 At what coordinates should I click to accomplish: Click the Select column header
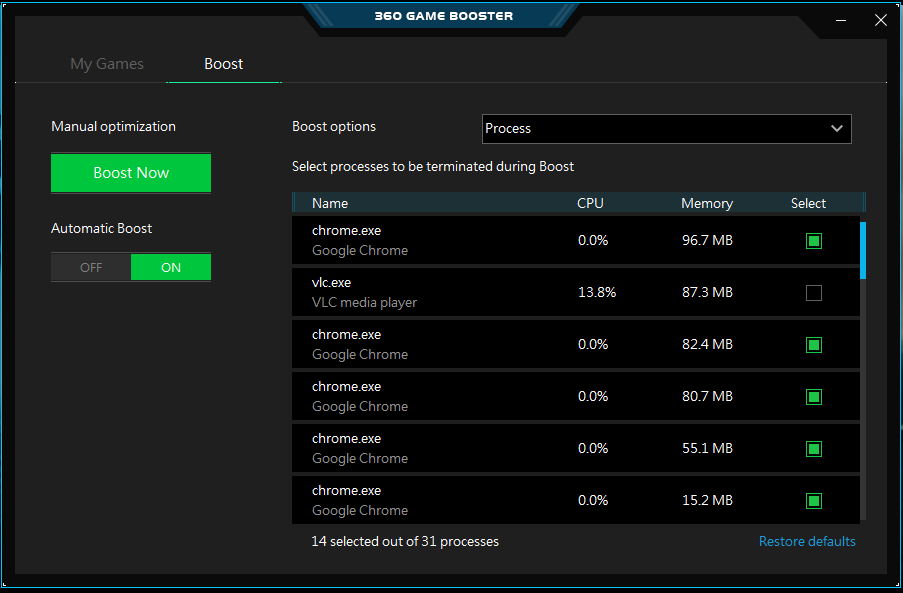click(808, 203)
